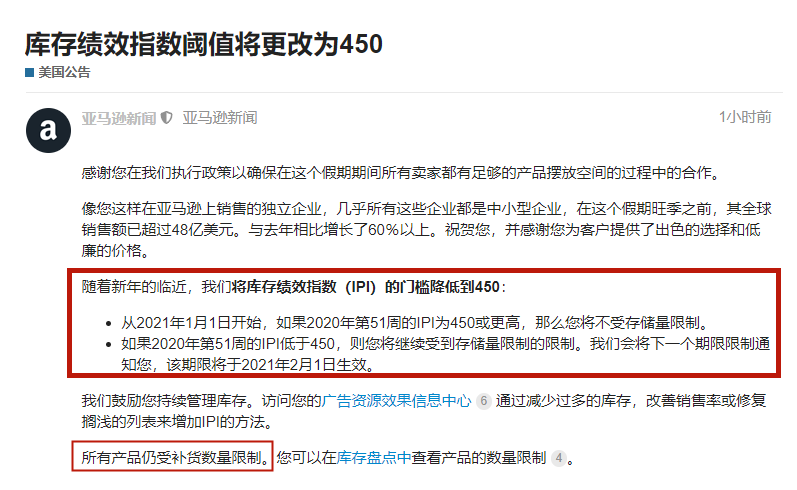The height and width of the screenshot is (490, 797).
Task: Open the 库存盘点中 link
Action: [x=374, y=458]
